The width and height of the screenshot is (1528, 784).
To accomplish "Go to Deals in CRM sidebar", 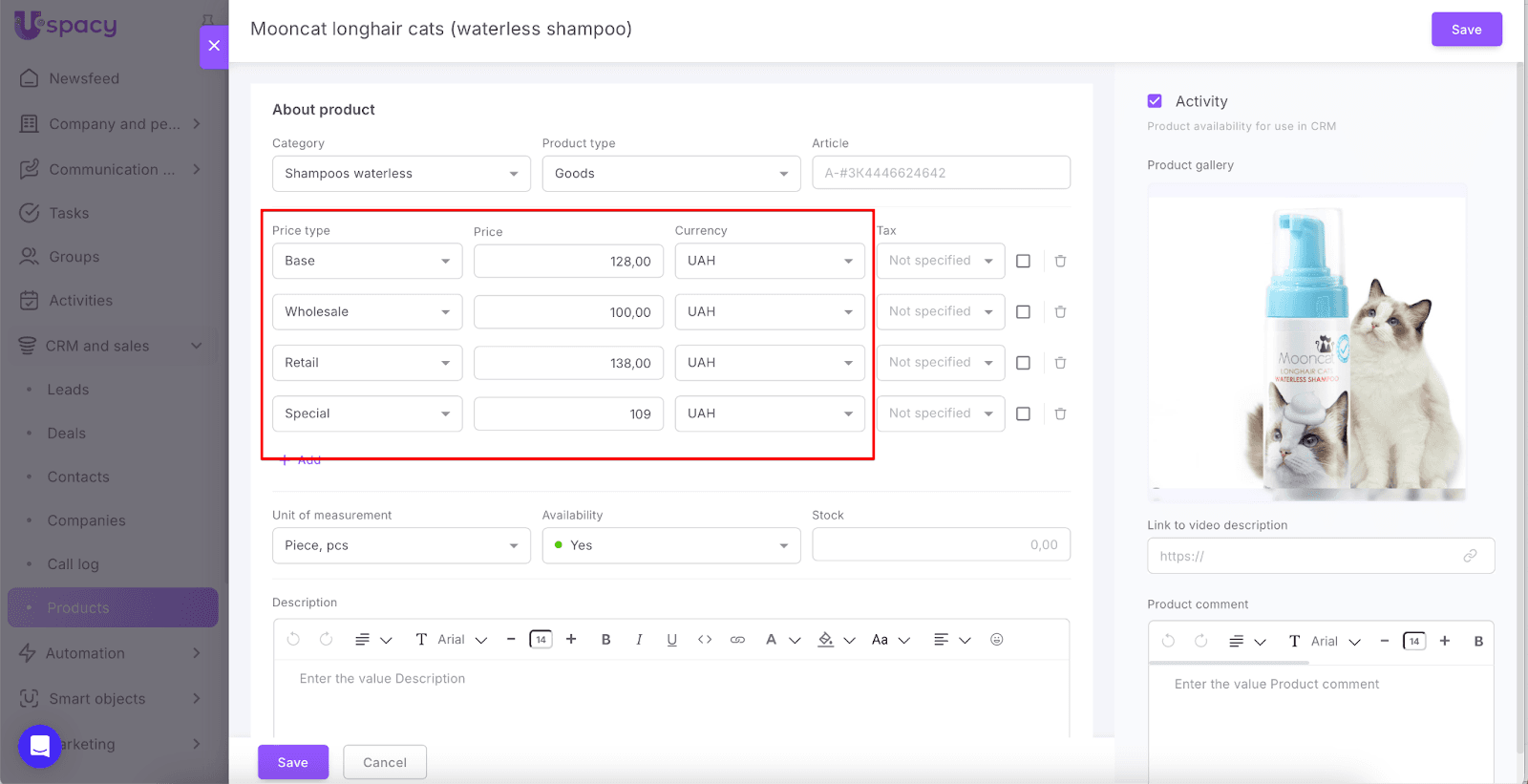I will 67,434.
